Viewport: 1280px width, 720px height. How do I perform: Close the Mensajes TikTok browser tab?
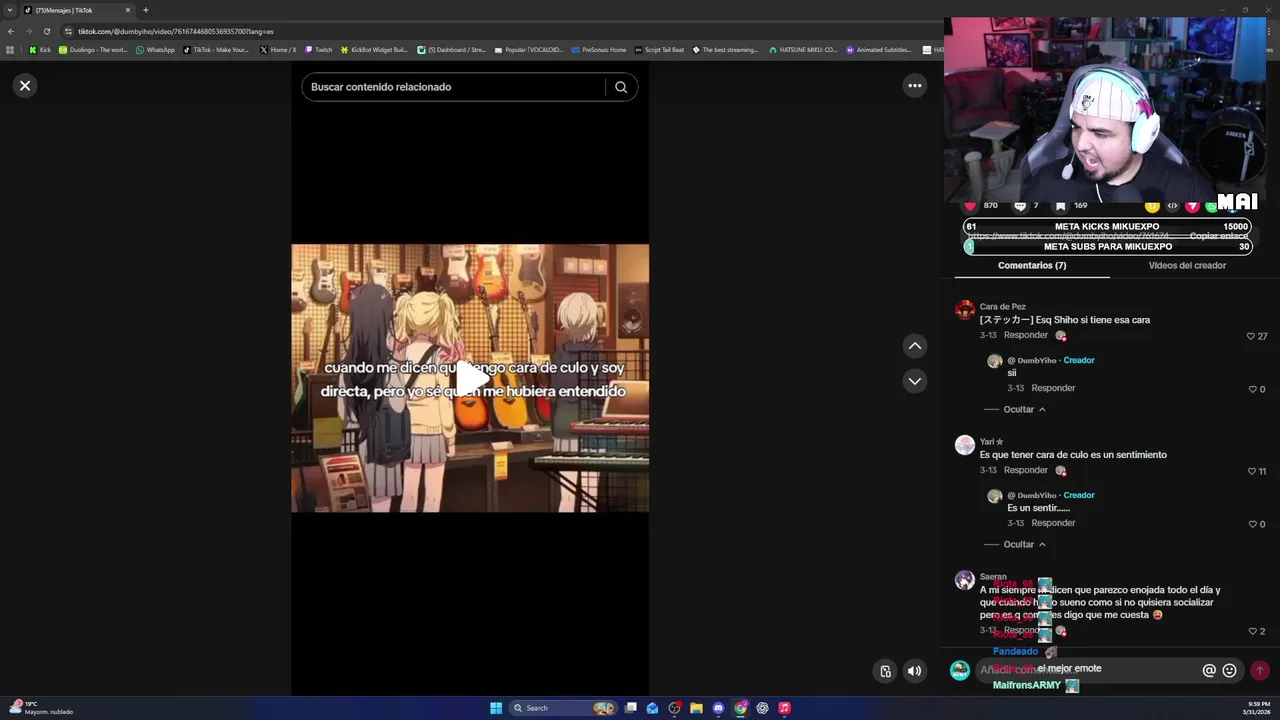(x=127, y=10)
